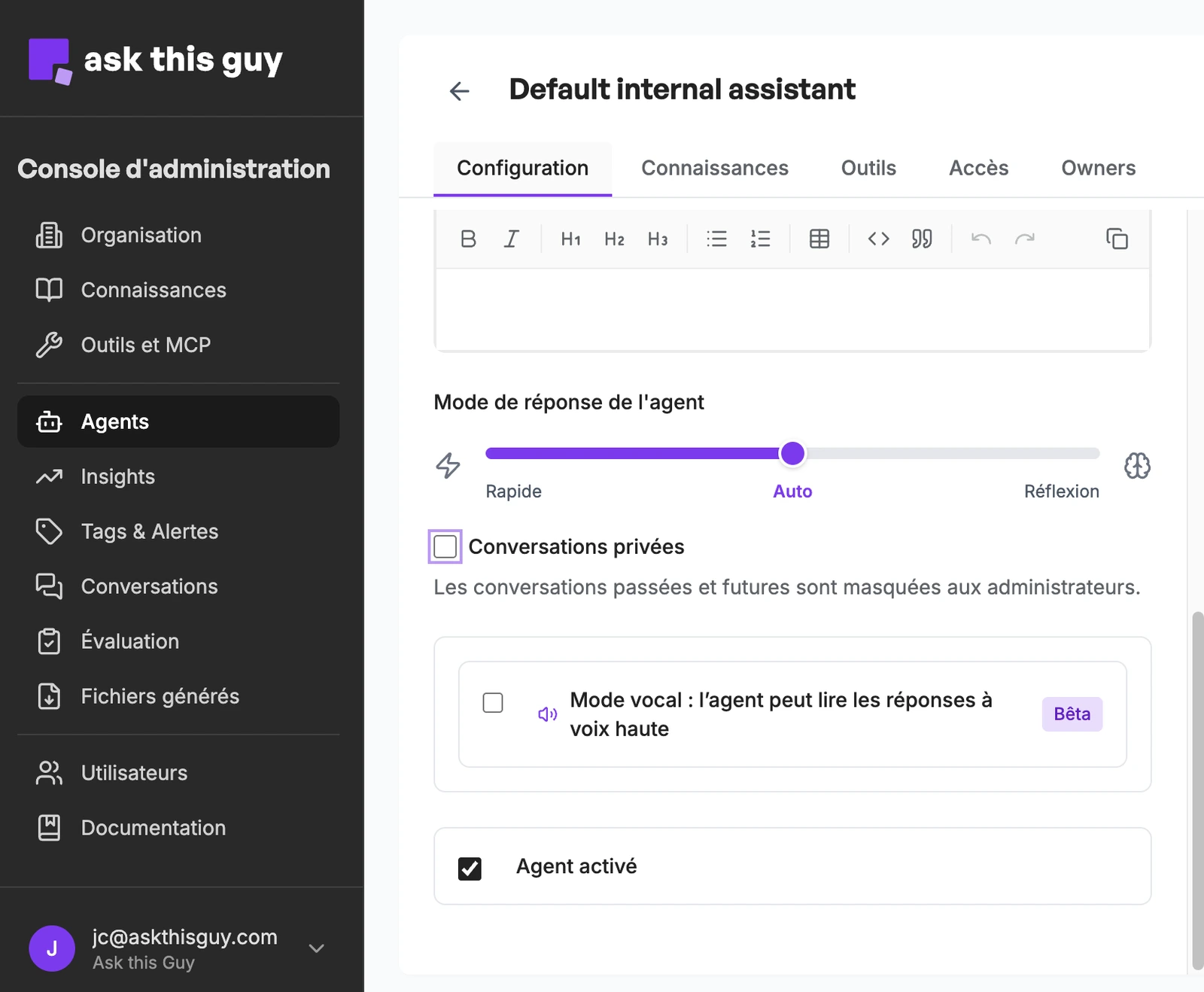Click the lightning Rapide mode icon
The width and height of the screenshot is (1204, 992).
[448, 465]
